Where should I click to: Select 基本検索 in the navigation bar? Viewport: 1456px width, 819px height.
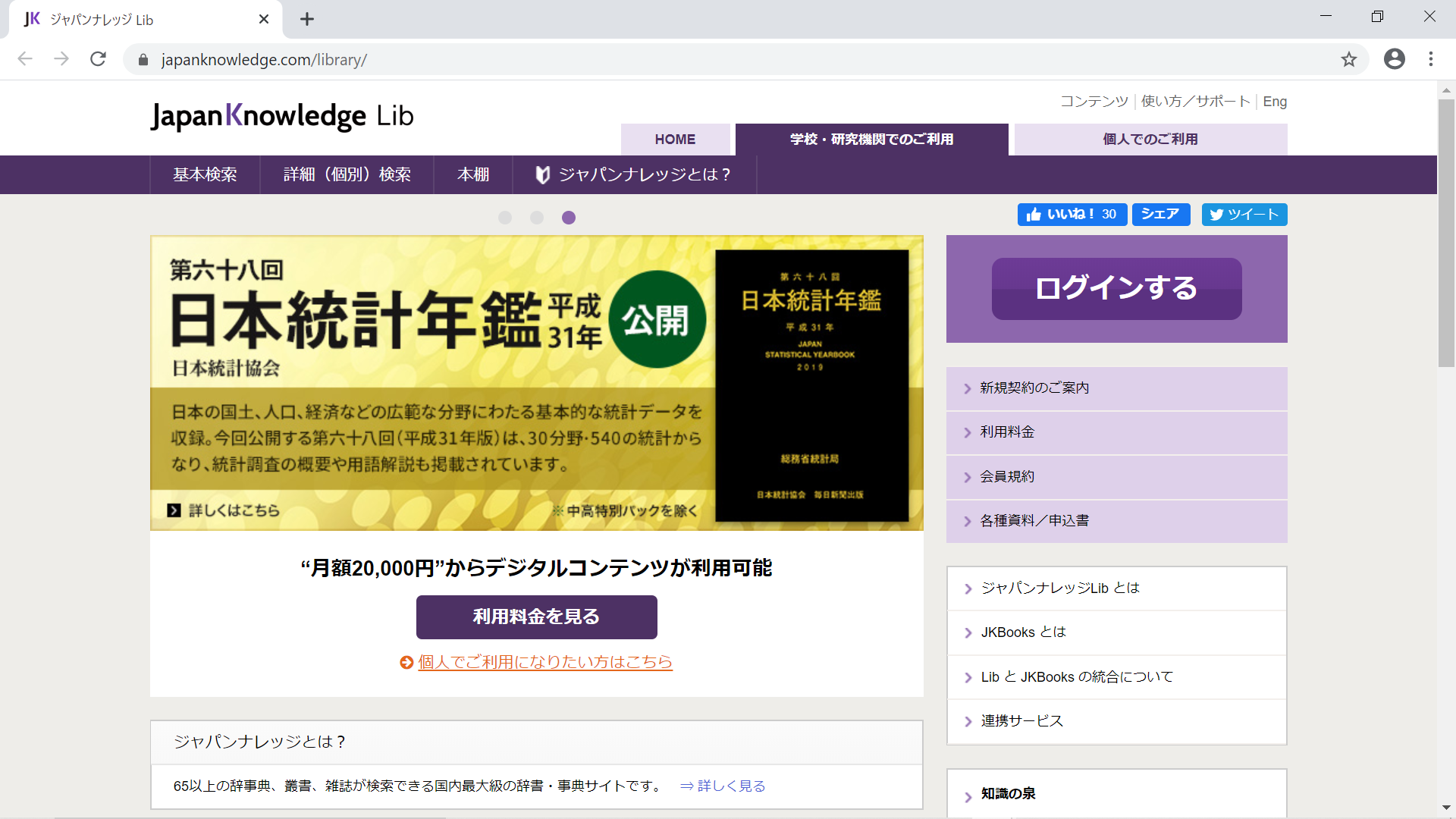pyautogui.click(x=205, y=175)
